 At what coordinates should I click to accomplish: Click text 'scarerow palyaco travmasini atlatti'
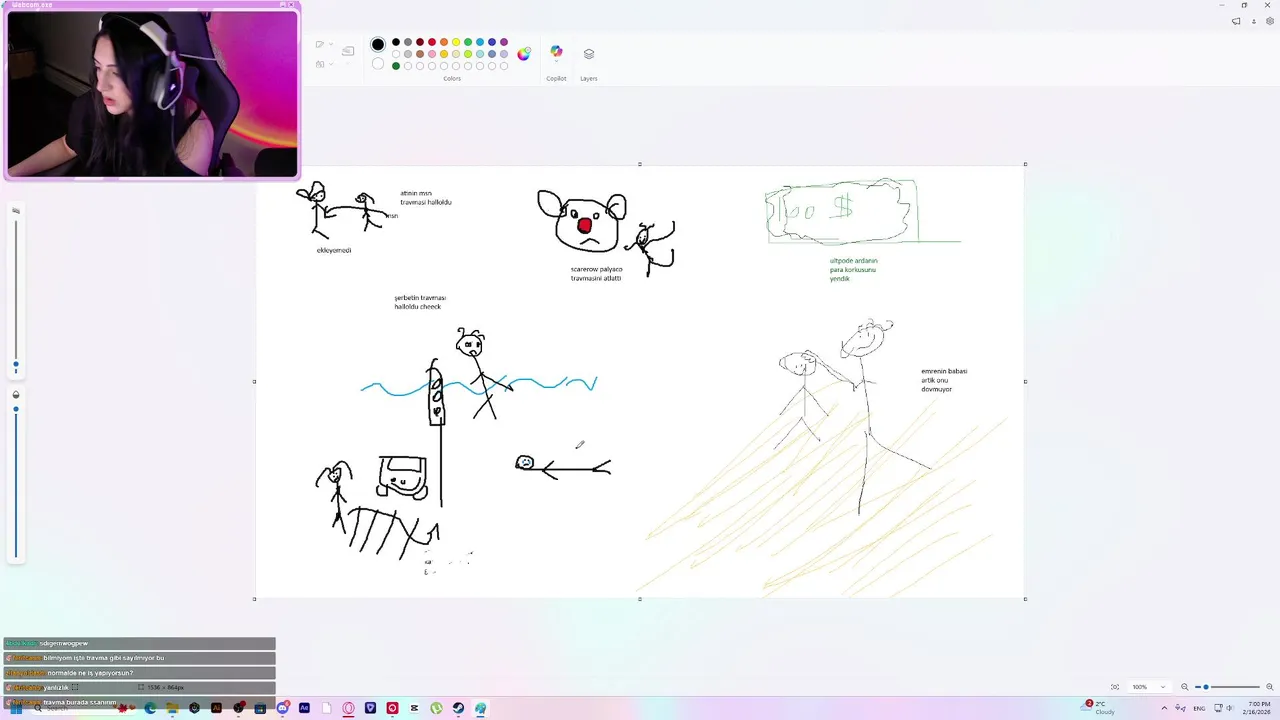click(x=596, y=273)
